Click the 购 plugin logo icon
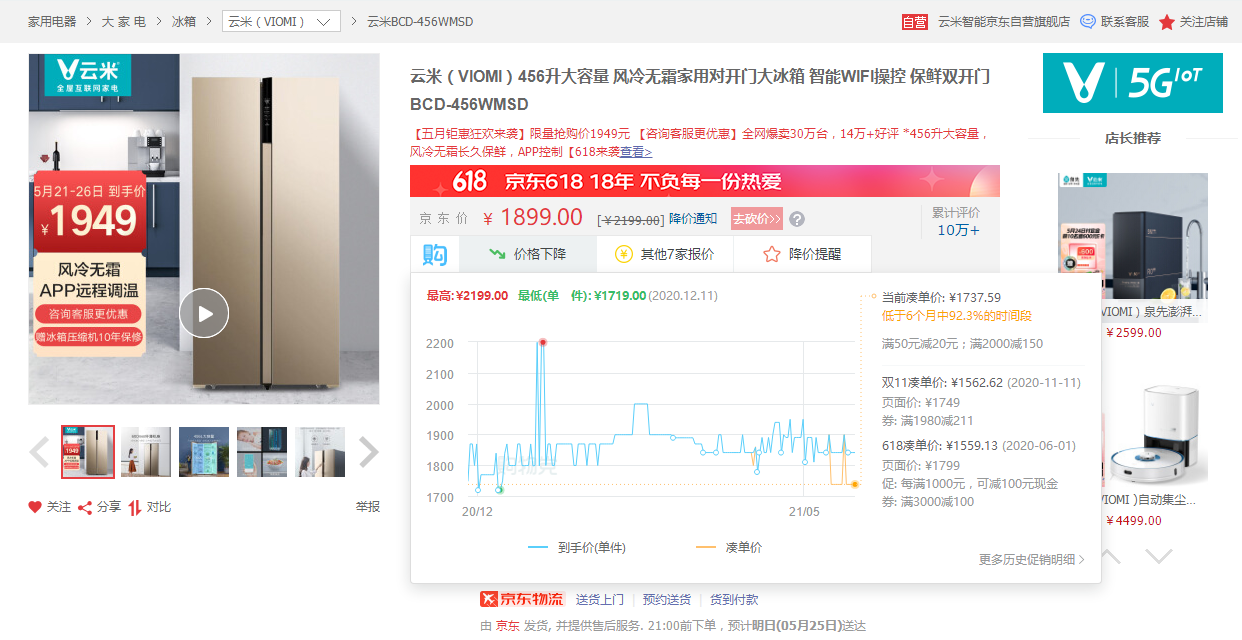This screenshot has height=640, width=1242. tap(435, 254)
